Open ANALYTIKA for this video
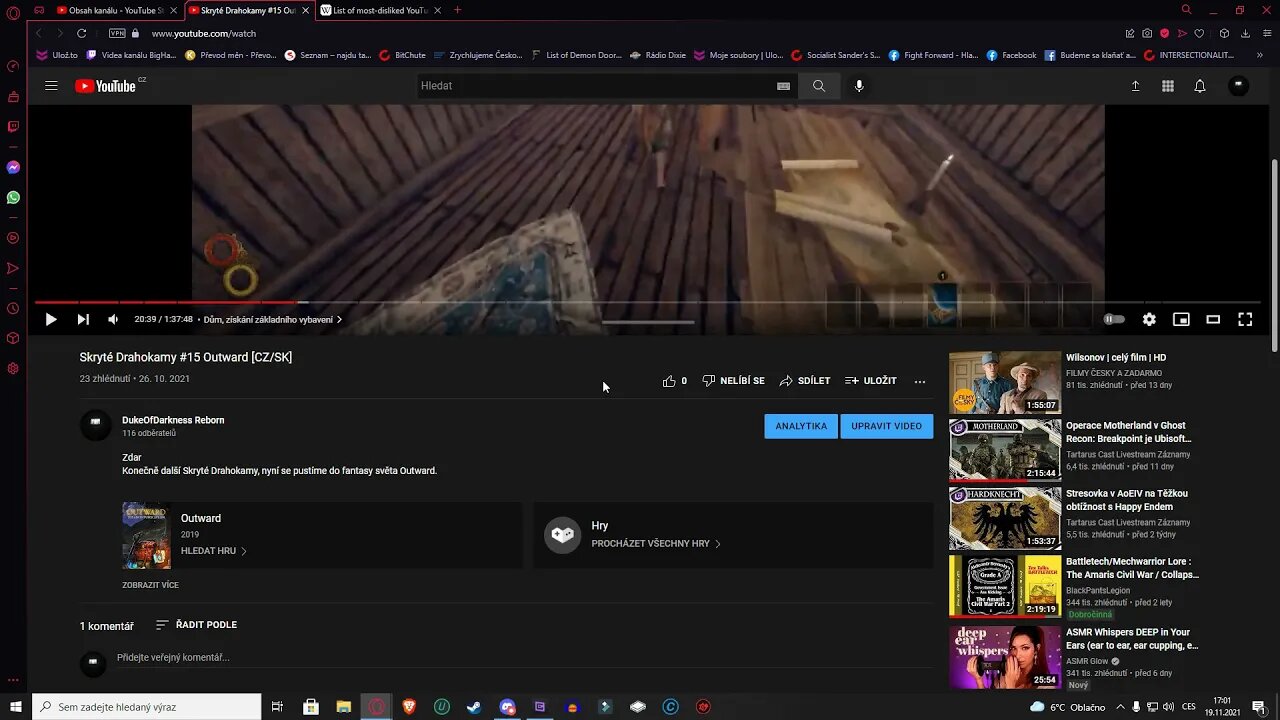Viewport: 1280px width, 720px height. (801, 426)
